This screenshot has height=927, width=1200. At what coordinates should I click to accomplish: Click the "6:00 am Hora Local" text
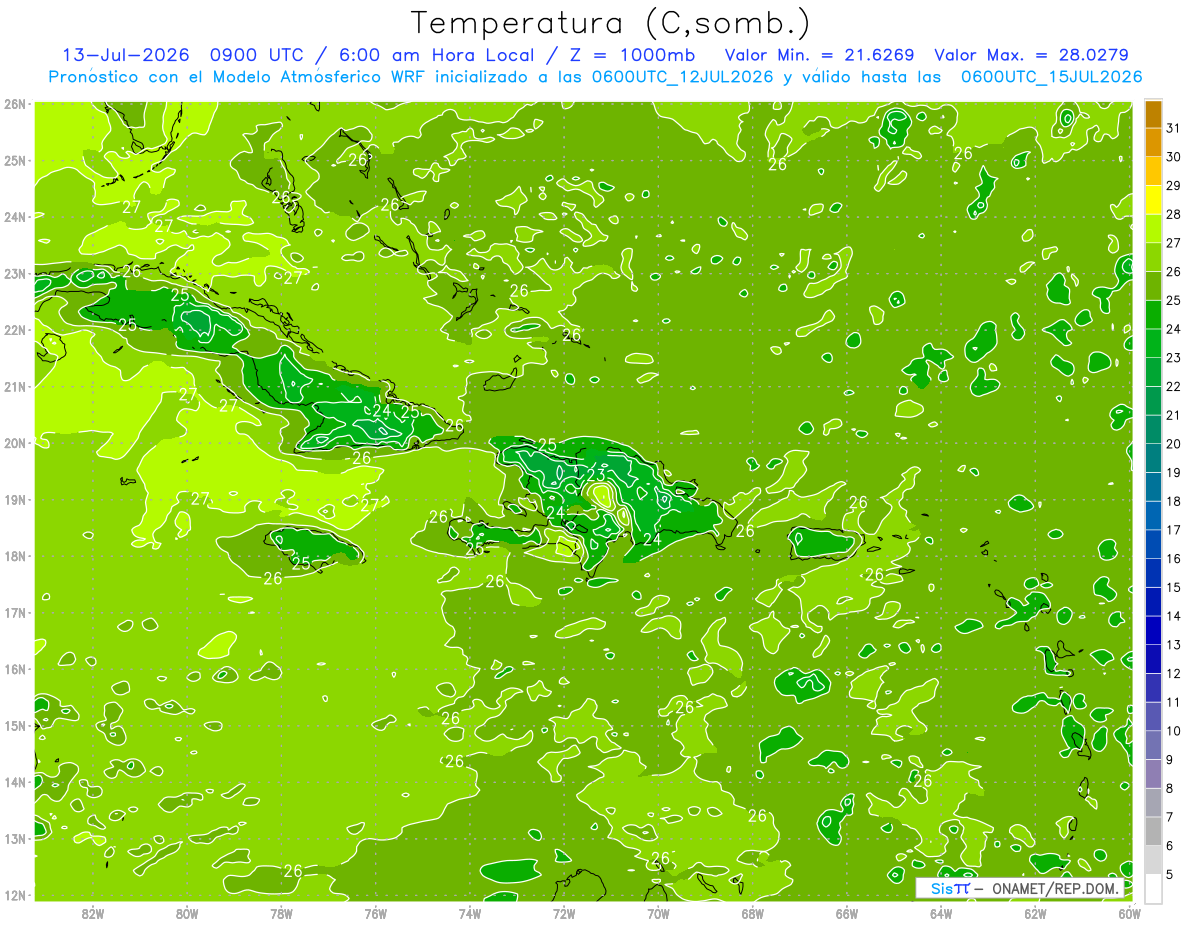[434, 55]
